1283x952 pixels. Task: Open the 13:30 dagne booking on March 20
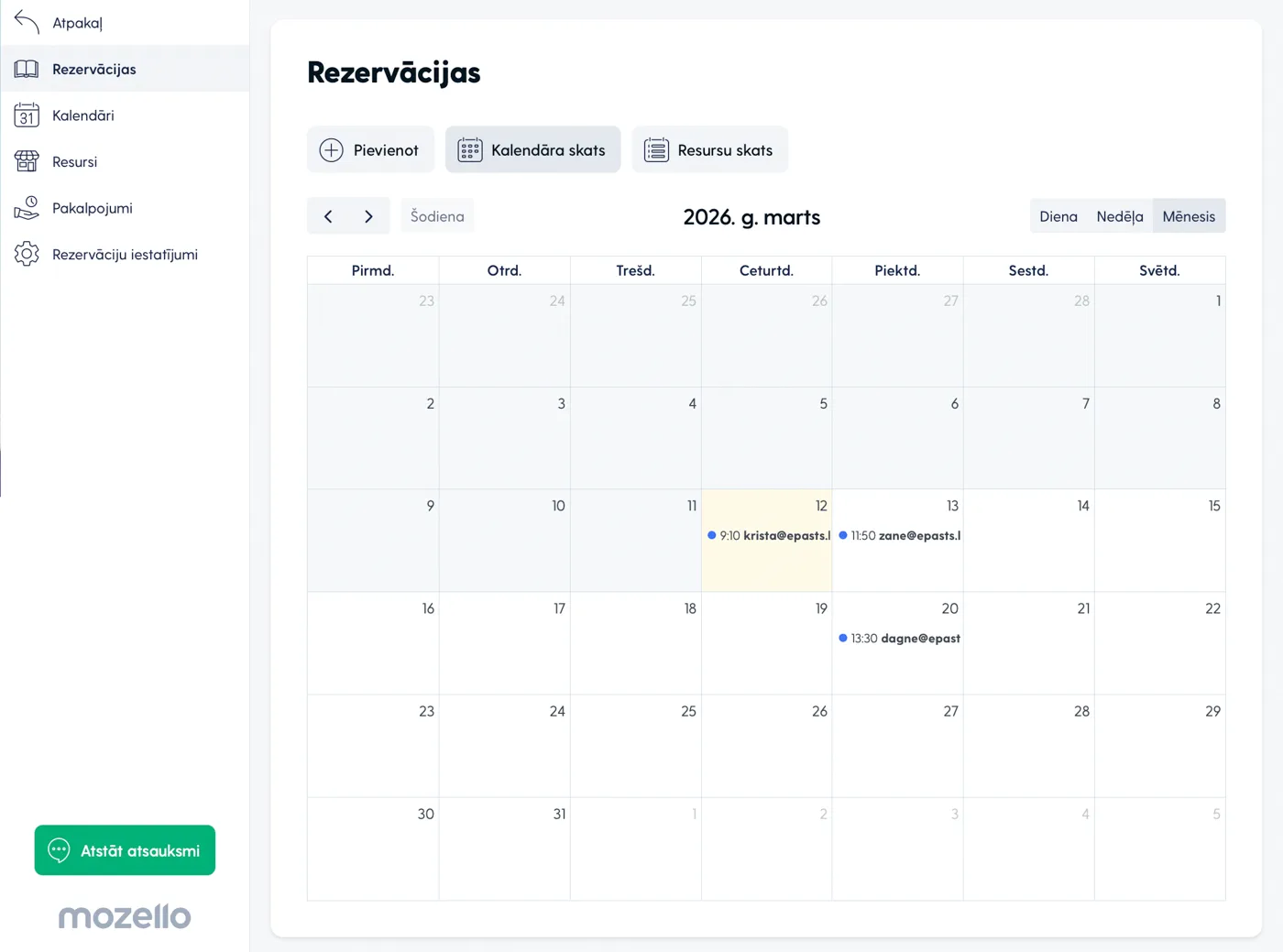pyautogui.click(x=900, y=638)
